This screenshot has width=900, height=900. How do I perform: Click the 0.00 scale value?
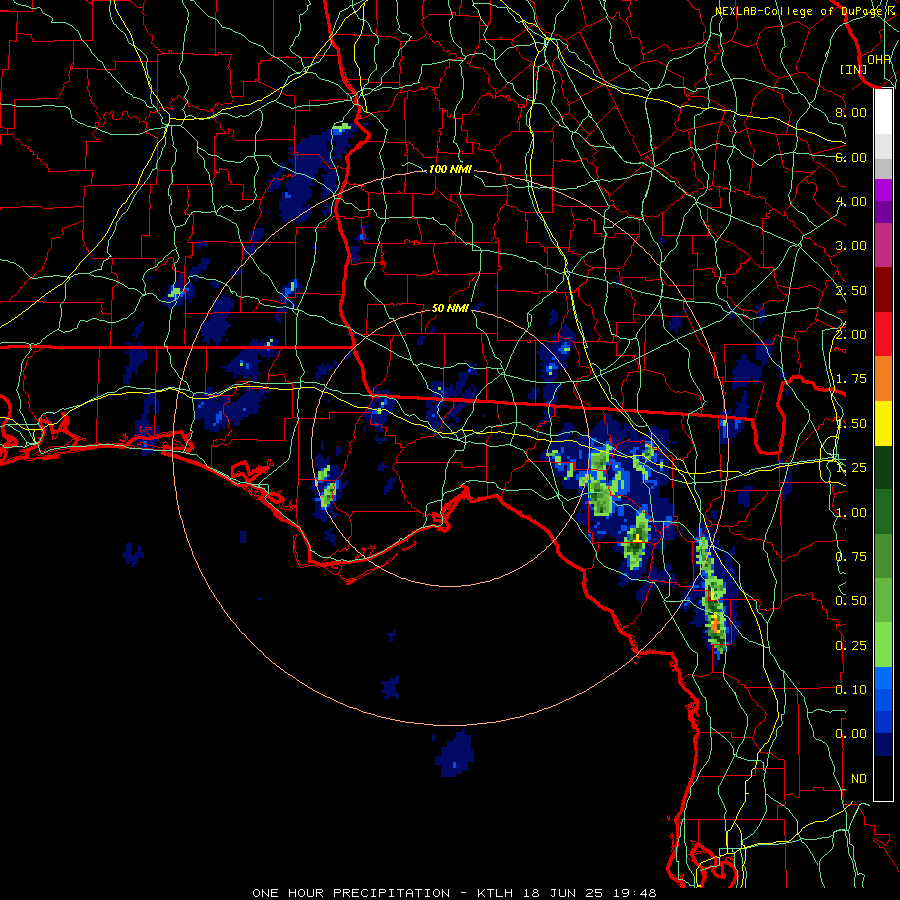851,734
